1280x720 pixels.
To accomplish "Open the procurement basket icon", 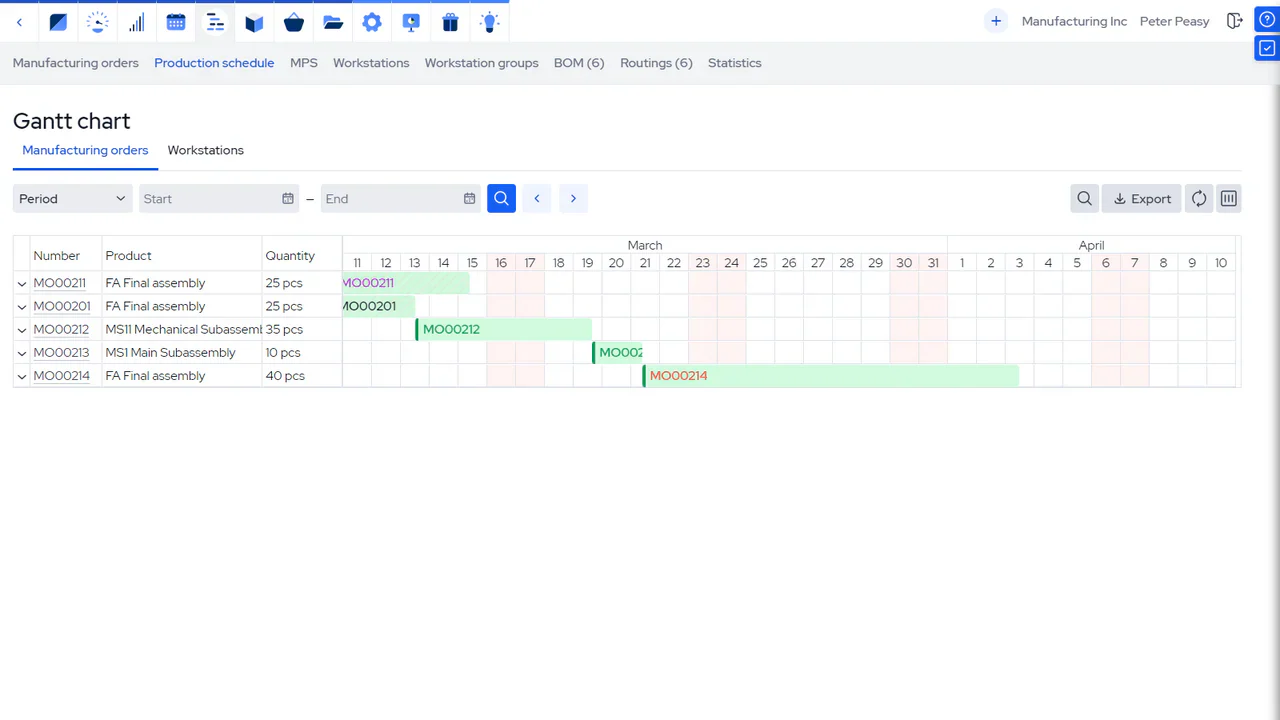I will point(294,22).
